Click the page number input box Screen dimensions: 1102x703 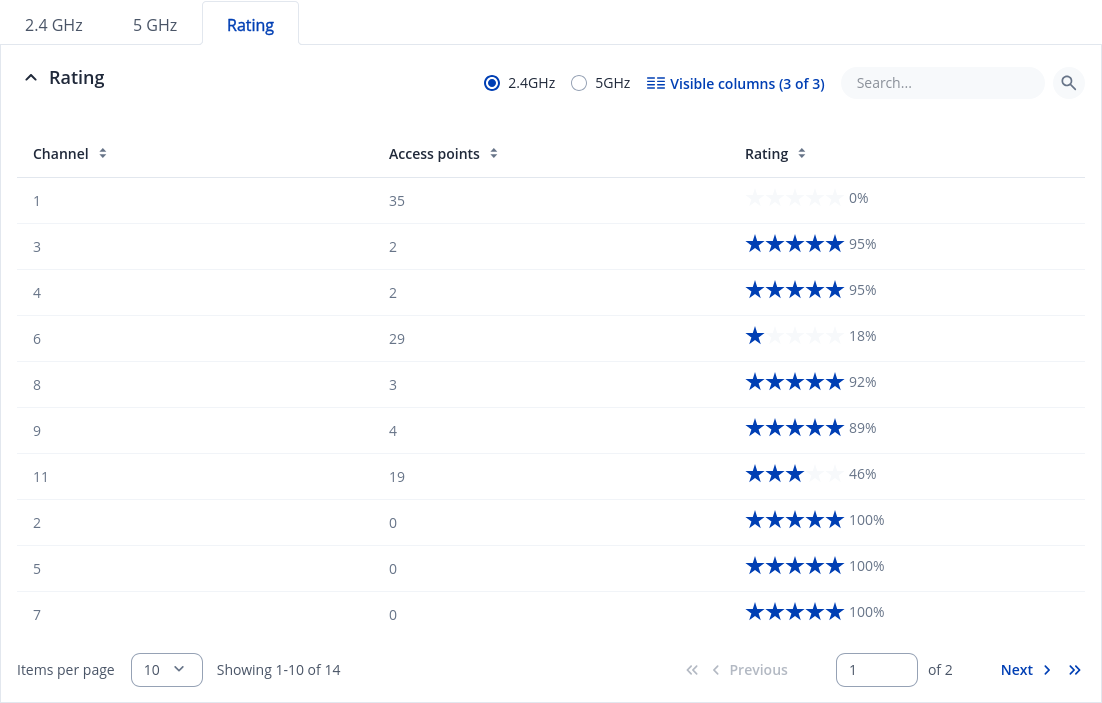pos(876,670)
